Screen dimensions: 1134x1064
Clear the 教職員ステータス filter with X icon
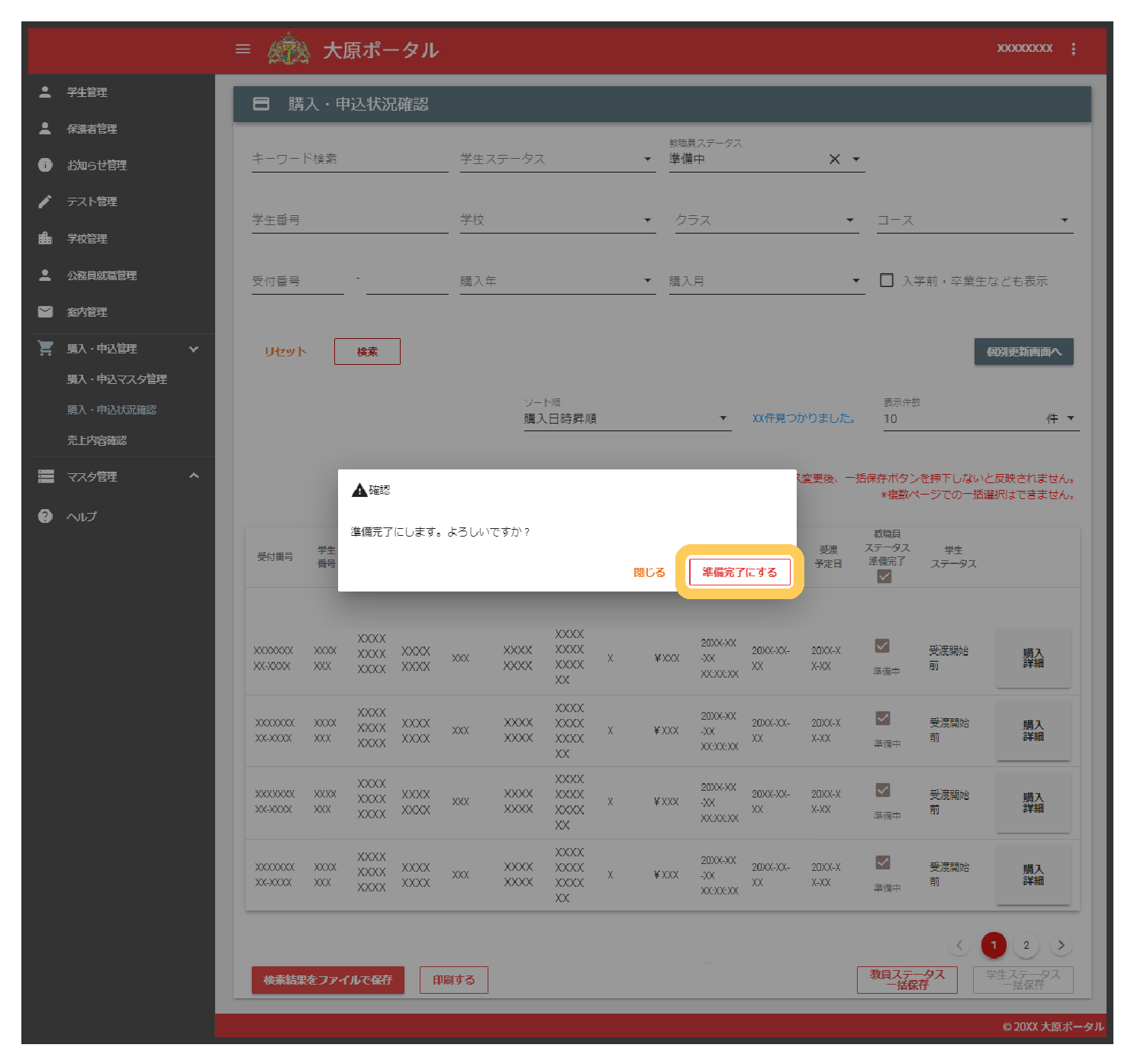834,159
